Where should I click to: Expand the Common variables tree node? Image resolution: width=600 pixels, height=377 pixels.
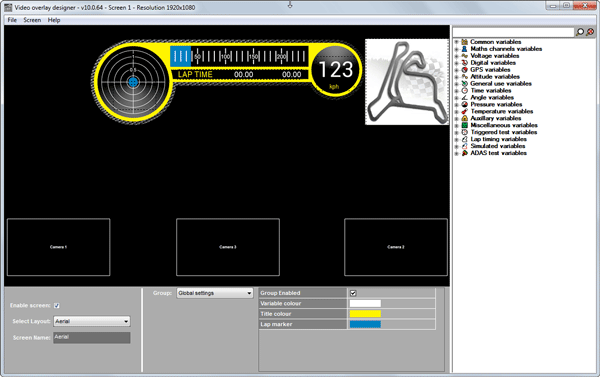pyautogui.click(x=456, y=42)
